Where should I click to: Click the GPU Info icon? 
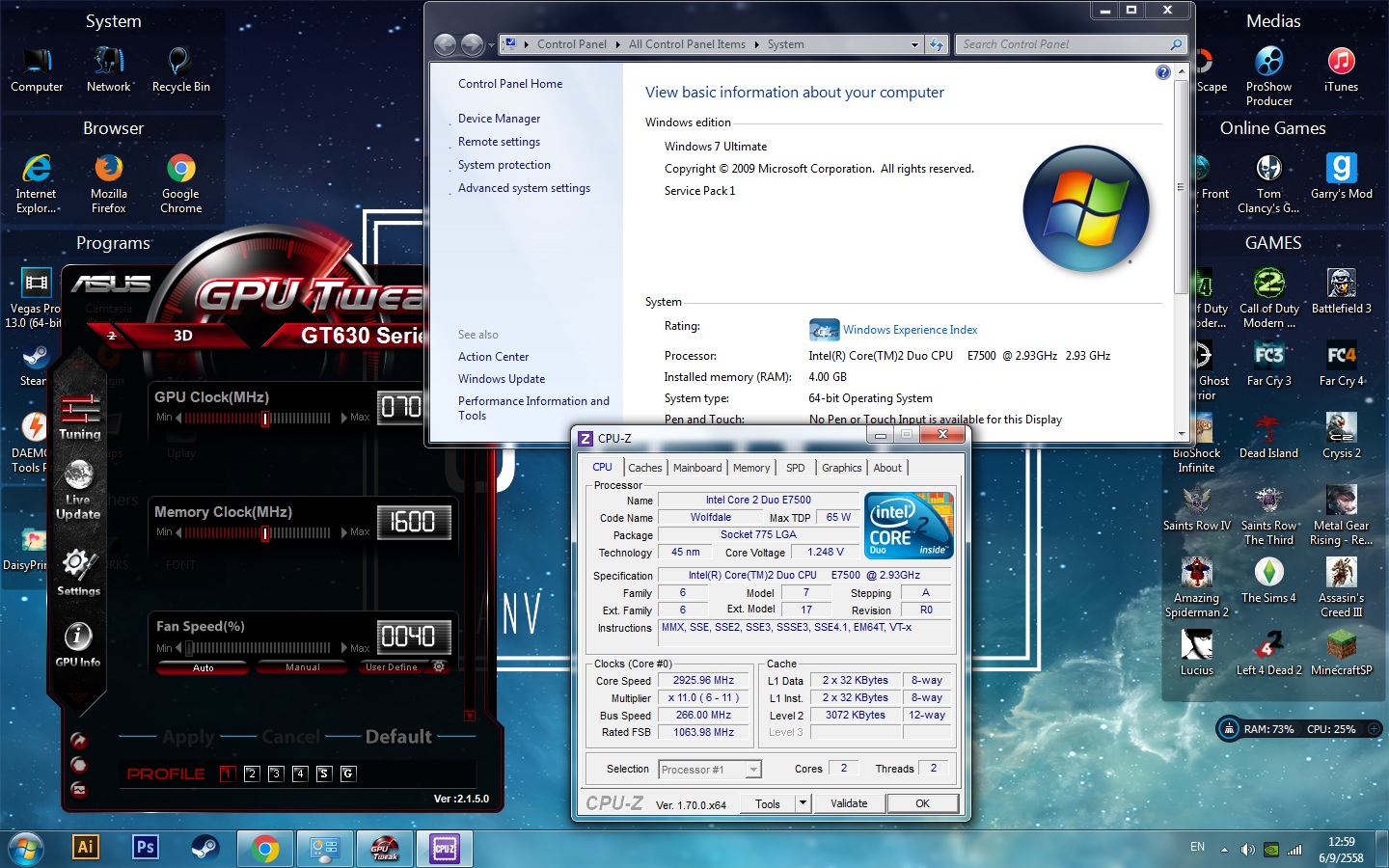point(78,637)
